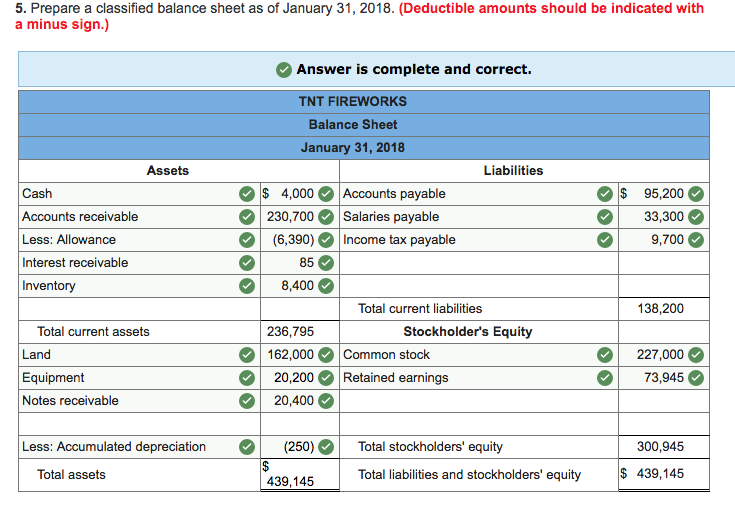Click the Less: Accumulated depreciation label
The image size is (735, 524).
coord(114,447)
